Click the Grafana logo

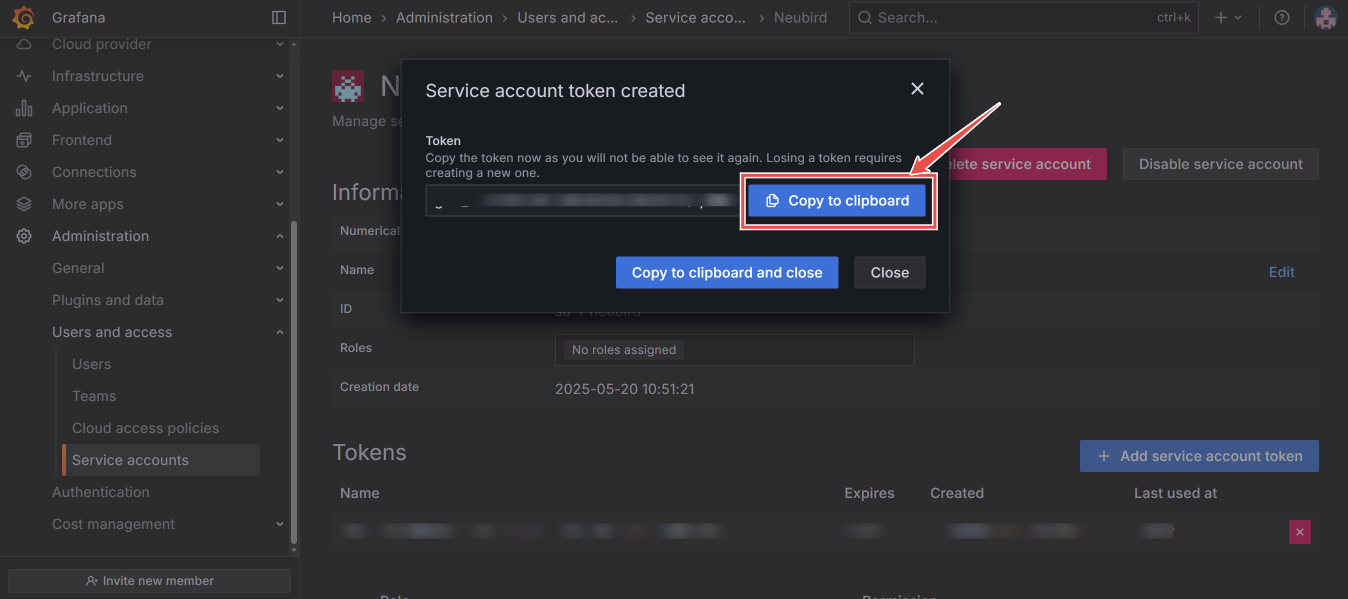[22, 17]
